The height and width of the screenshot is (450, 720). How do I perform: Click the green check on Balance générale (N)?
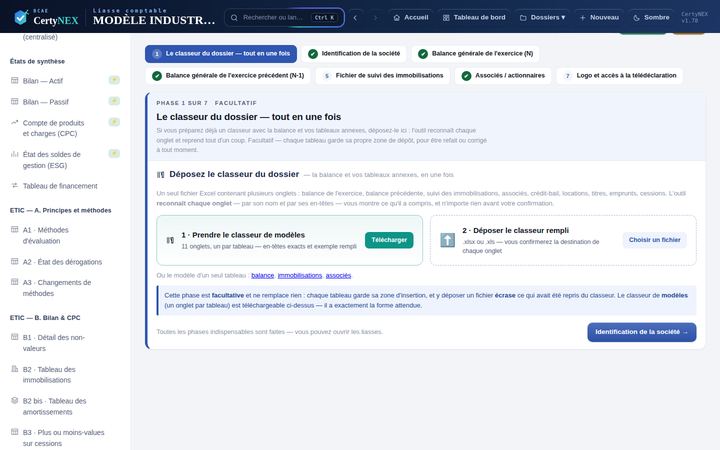click(x=423, y=54)
